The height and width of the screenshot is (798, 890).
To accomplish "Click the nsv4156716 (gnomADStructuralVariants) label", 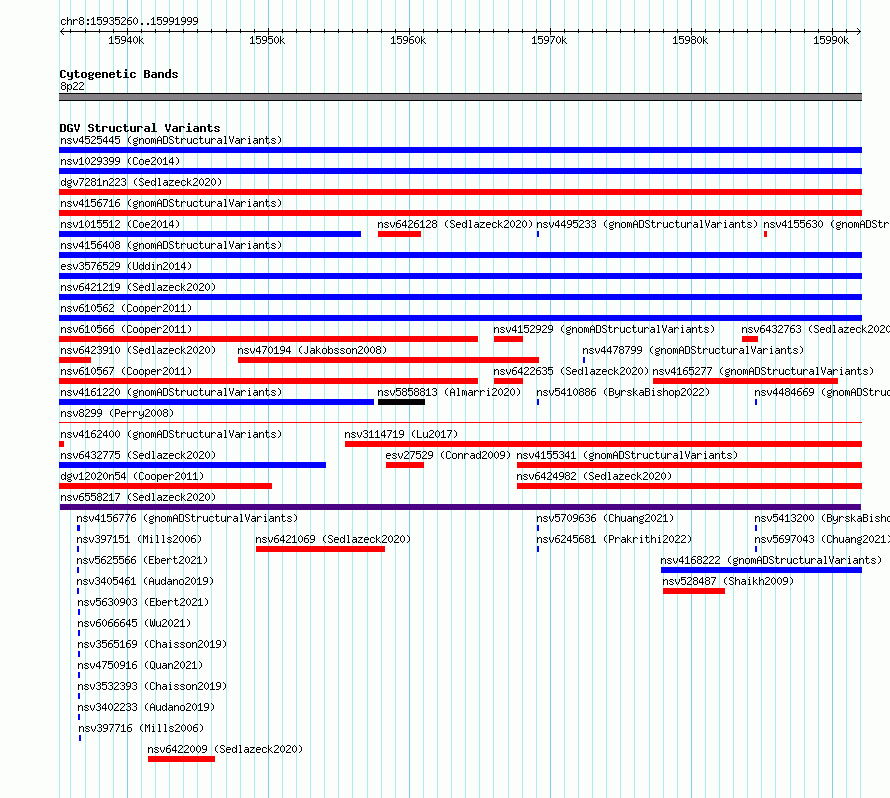I will click(x=171, y=203).
